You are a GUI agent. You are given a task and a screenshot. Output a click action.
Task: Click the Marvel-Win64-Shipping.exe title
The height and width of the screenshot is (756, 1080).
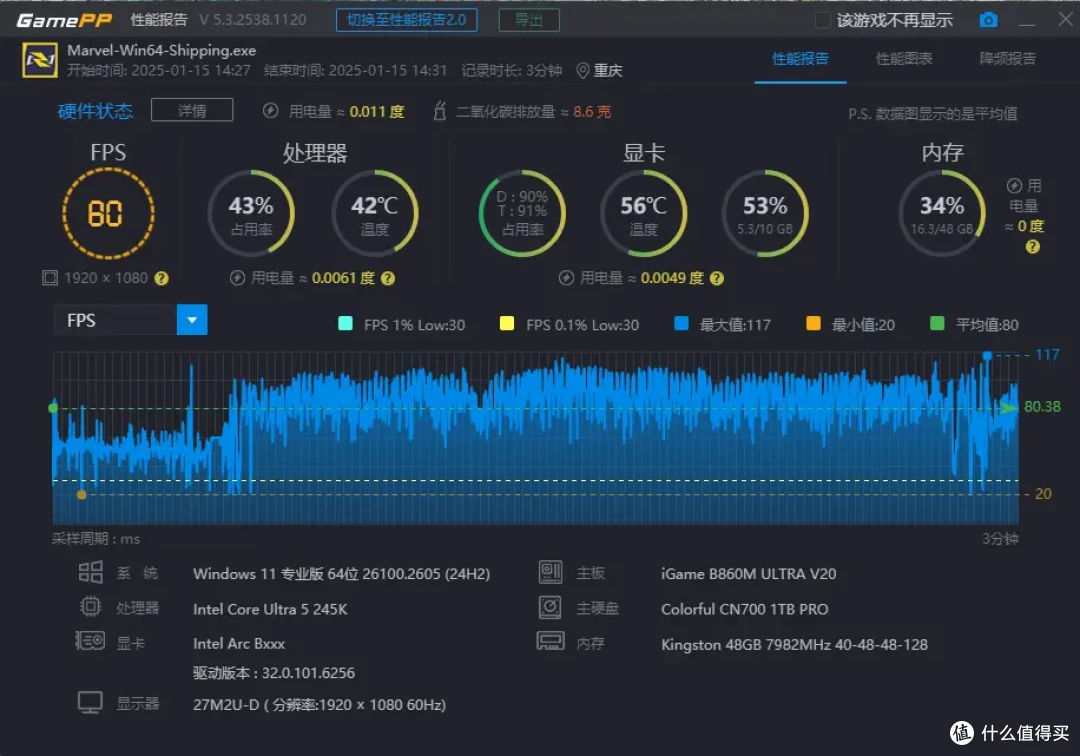(x=162, y=50)
